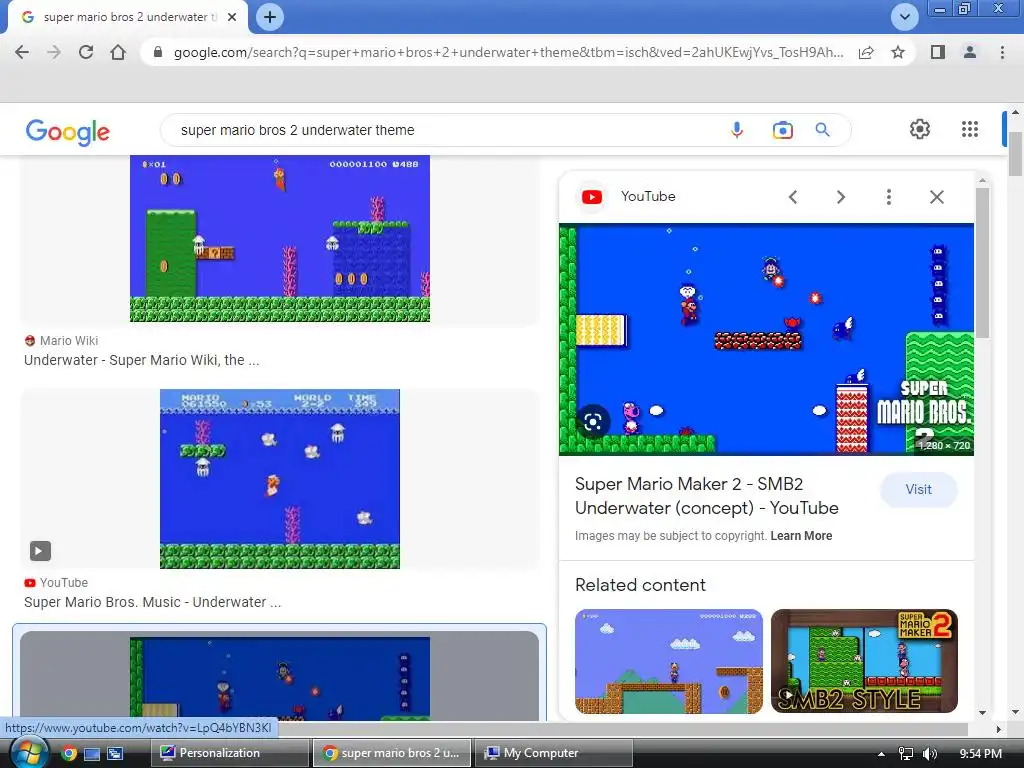Screen dimensions: 1024x768
Task: Open the large SMB2 underwater preview image
Action: (x=766, y=339)
